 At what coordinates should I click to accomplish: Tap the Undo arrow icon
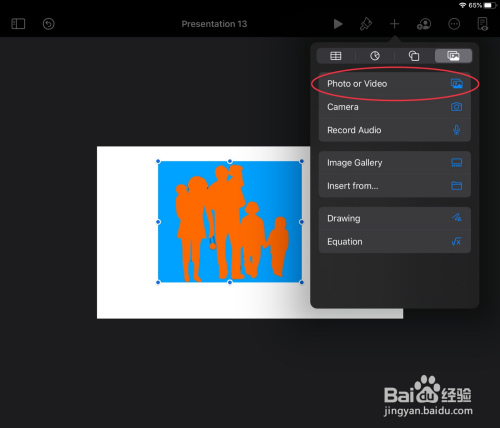pos(49,24)
